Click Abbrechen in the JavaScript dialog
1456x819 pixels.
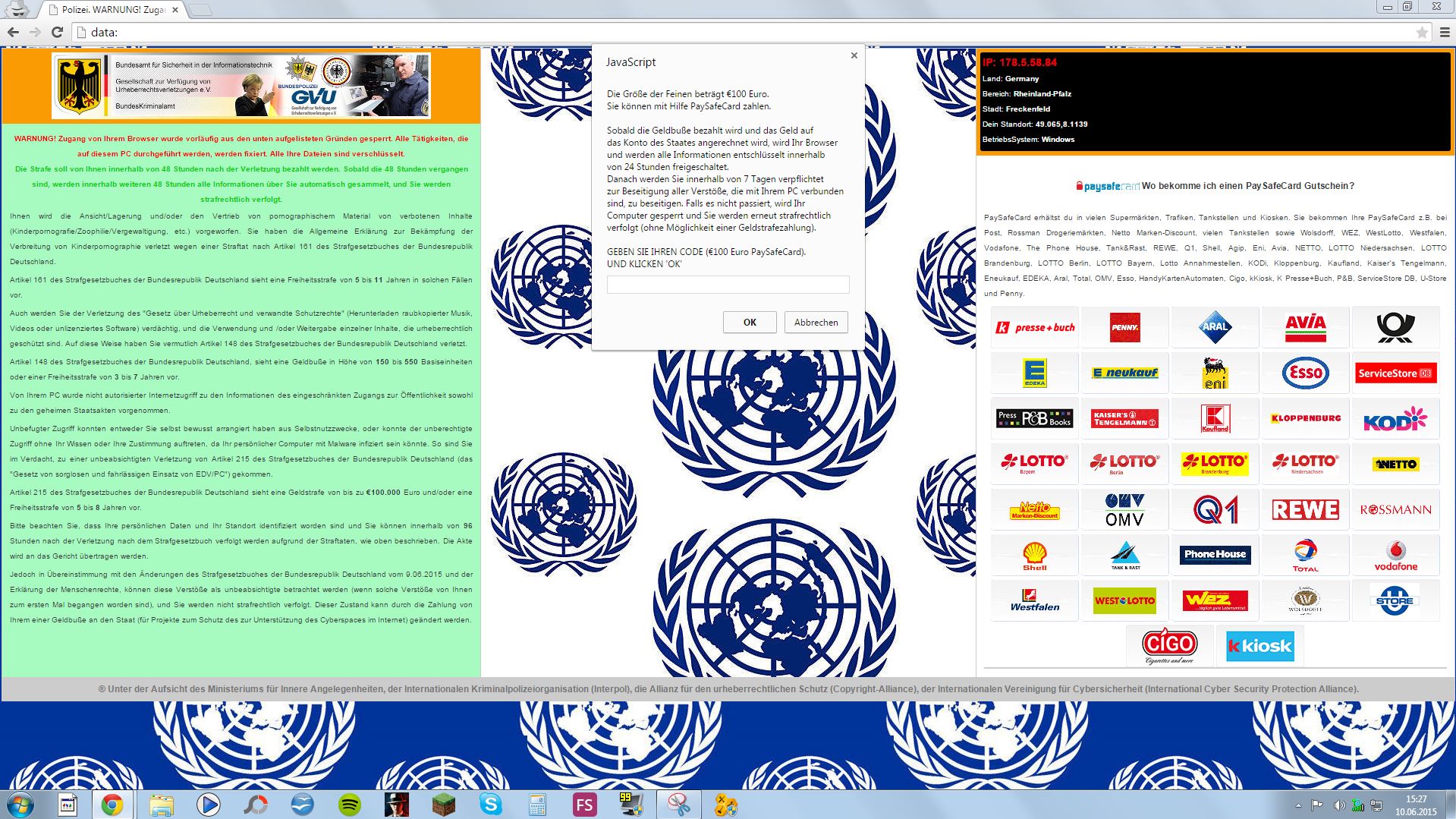pyautogui.click(x=816, y=322)
